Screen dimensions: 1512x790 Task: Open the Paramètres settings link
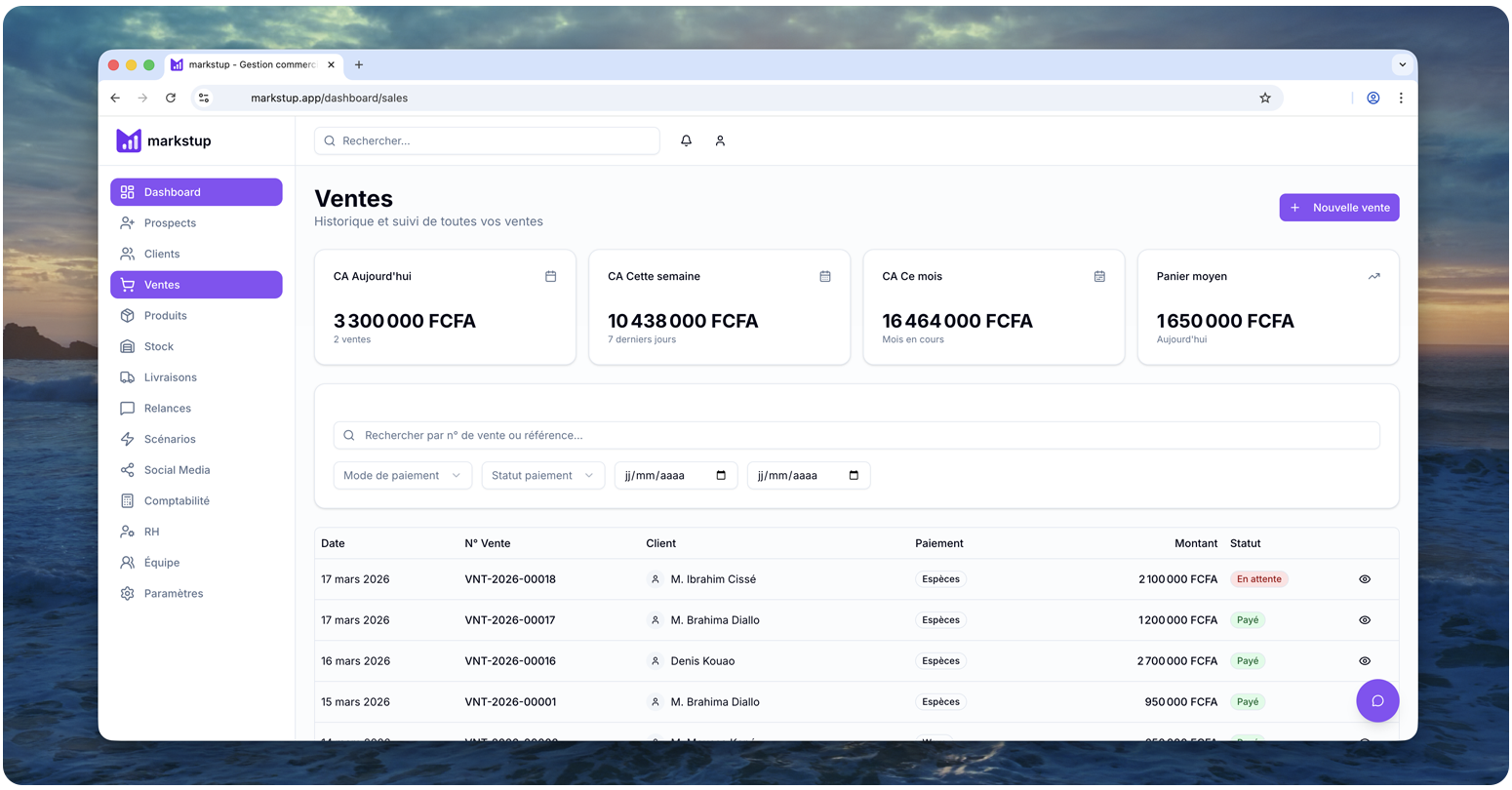[x=173, y=593]
